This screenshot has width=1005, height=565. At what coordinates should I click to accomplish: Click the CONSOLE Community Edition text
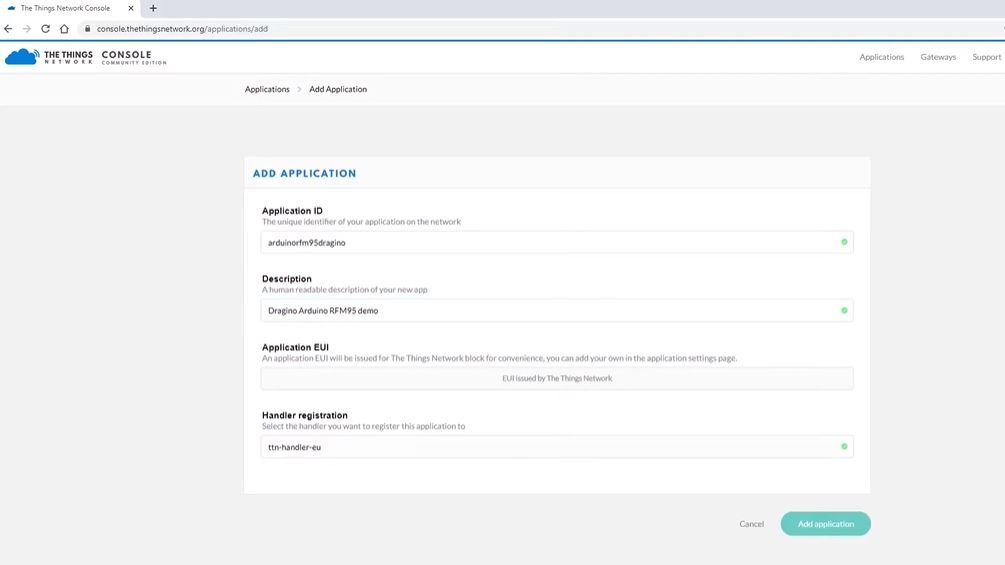point(134,57)
